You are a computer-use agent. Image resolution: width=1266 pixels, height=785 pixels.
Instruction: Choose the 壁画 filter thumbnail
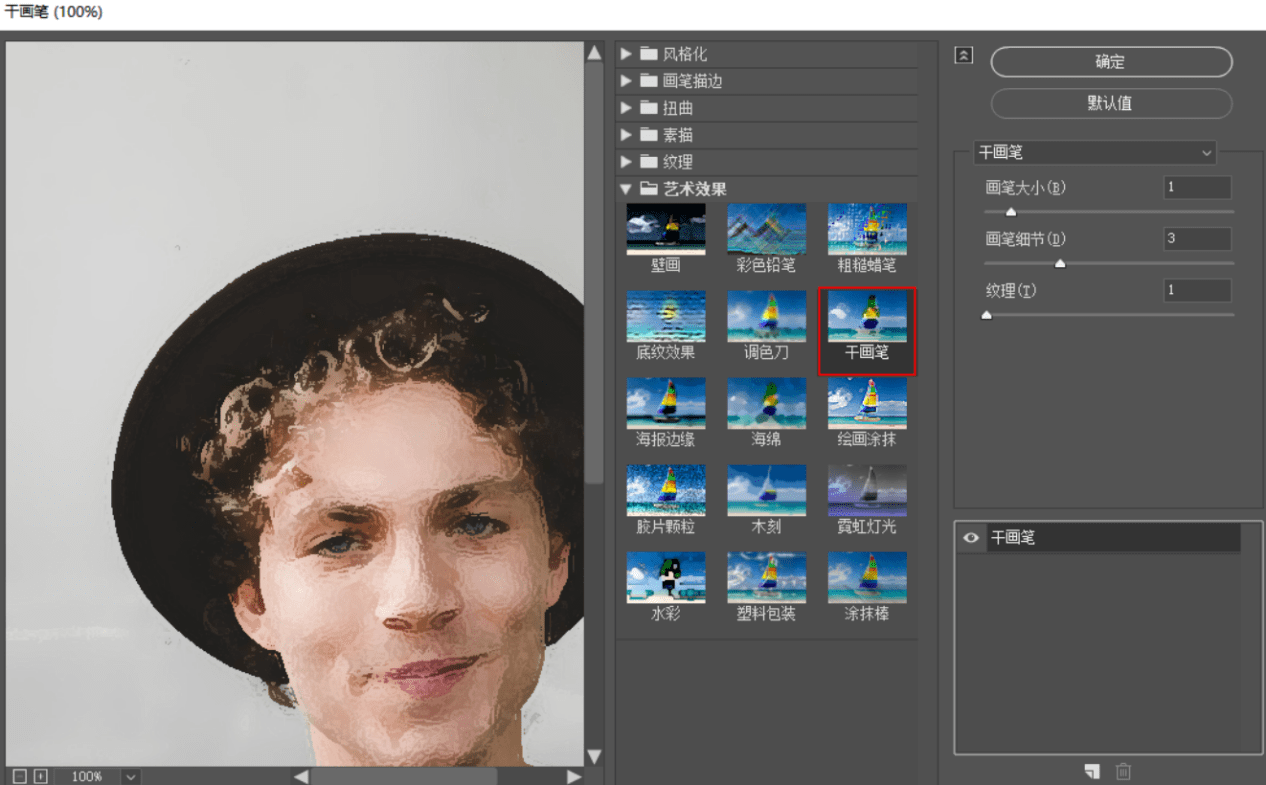coord(666,230)
